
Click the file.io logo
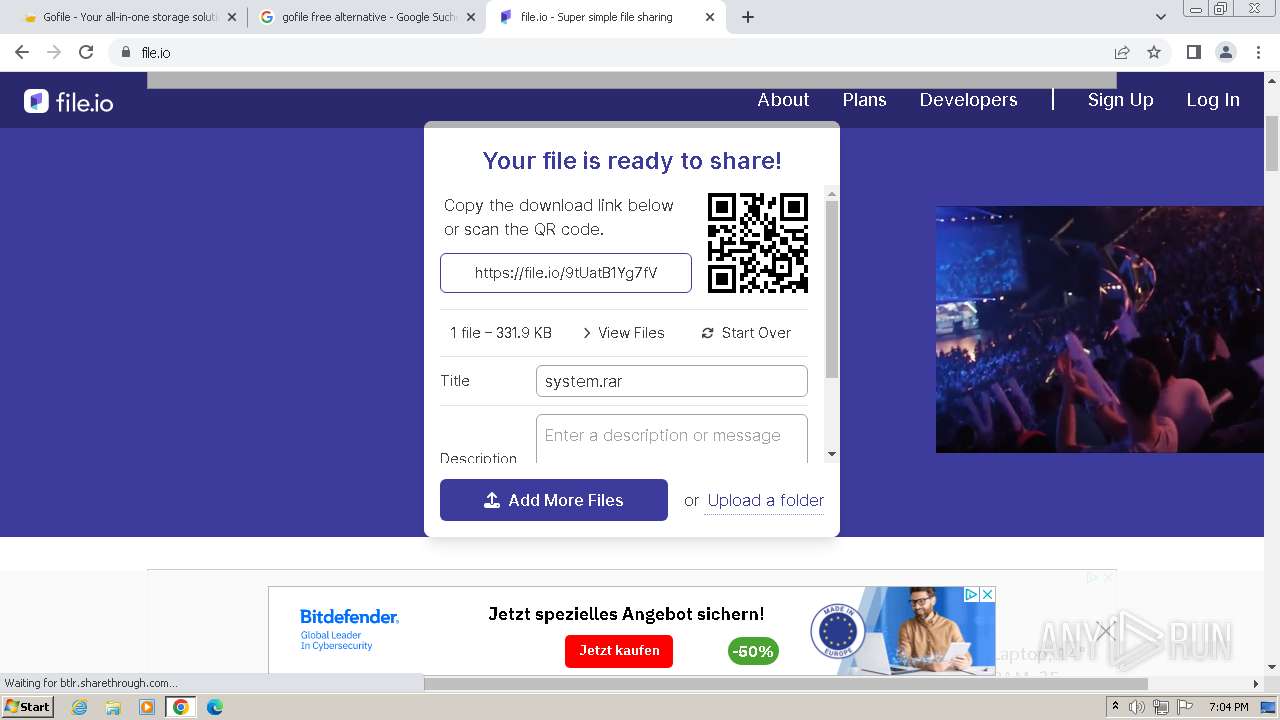click(x=69, y=101)
